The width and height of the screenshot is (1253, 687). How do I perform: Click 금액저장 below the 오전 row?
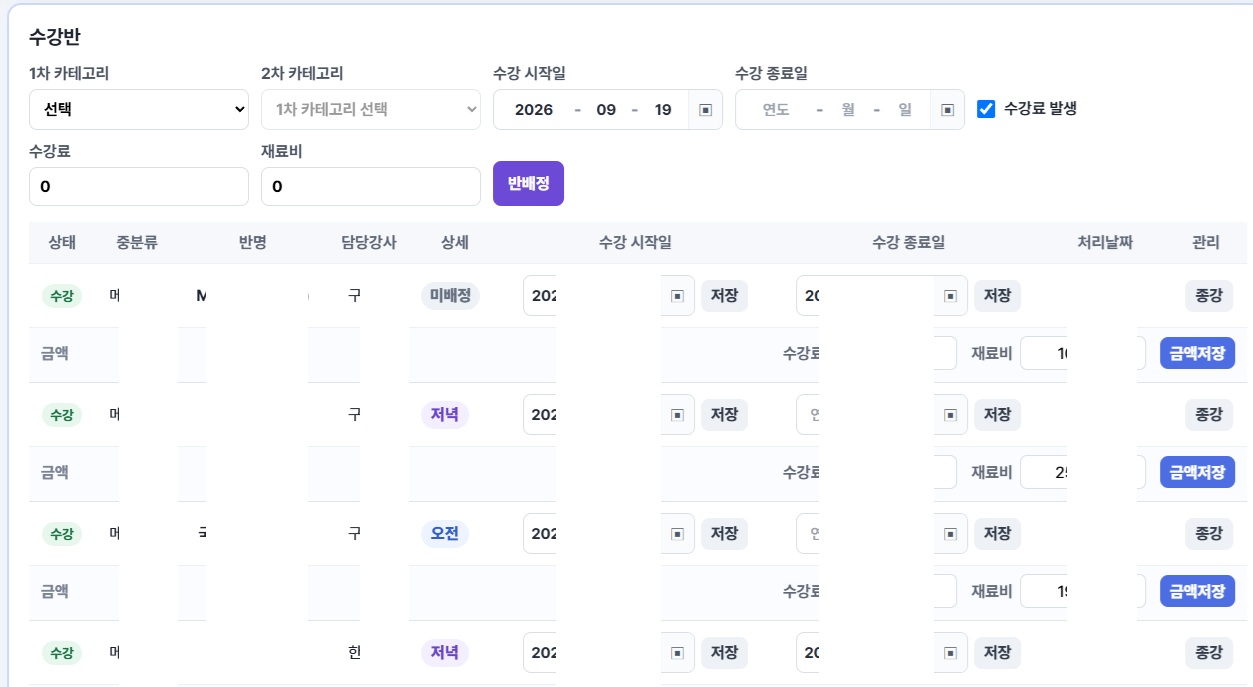point(1197,591)
